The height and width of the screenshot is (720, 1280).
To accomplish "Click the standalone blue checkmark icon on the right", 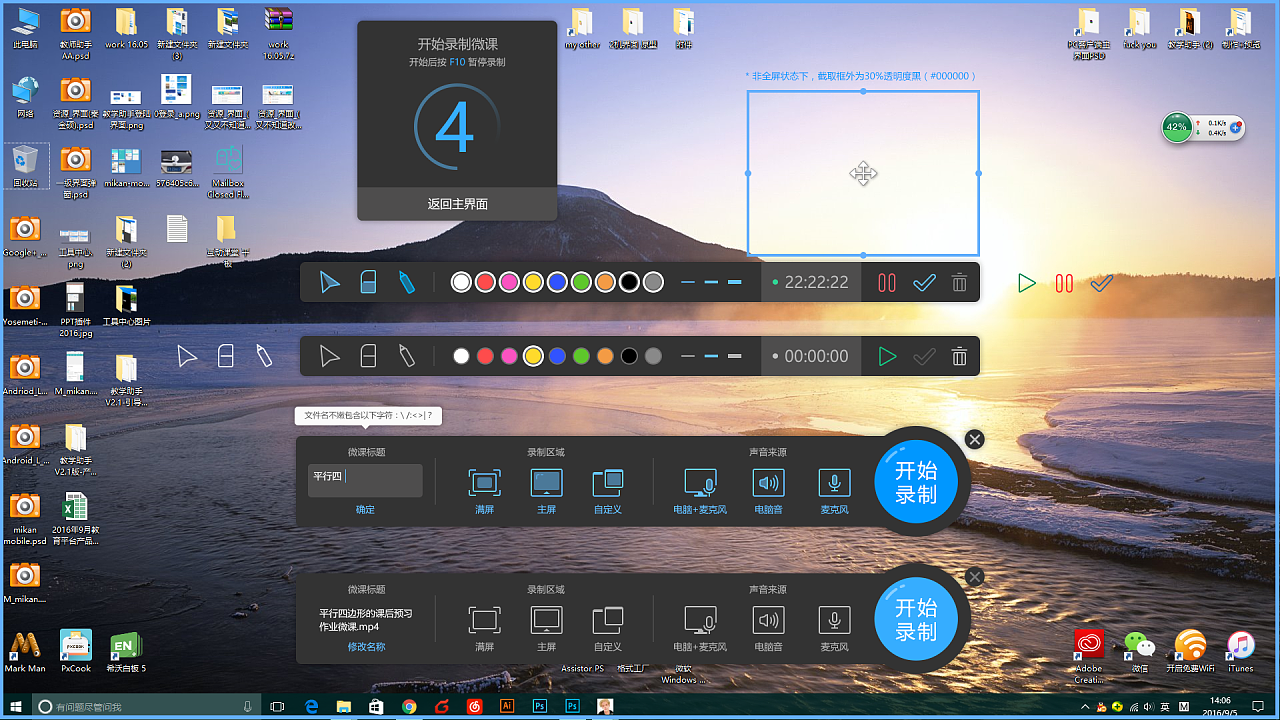I will click(x=1102, y=283).
